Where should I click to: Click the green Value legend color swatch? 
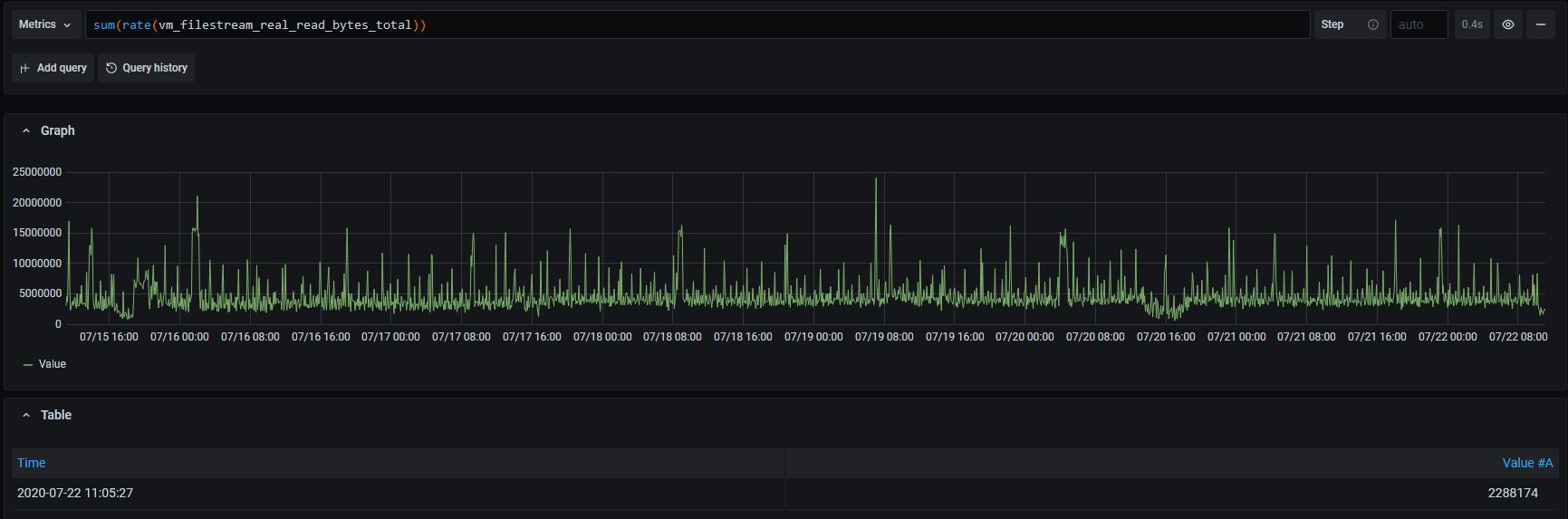28,364
